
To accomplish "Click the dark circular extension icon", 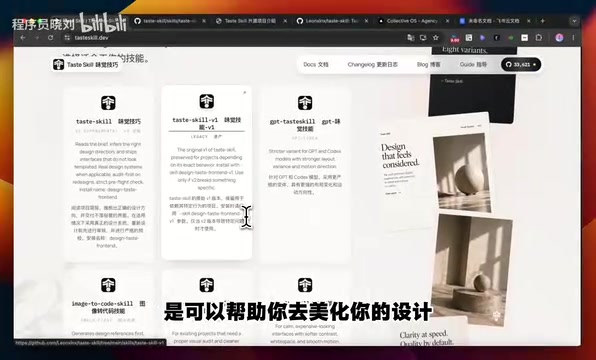I will point(496,38).
